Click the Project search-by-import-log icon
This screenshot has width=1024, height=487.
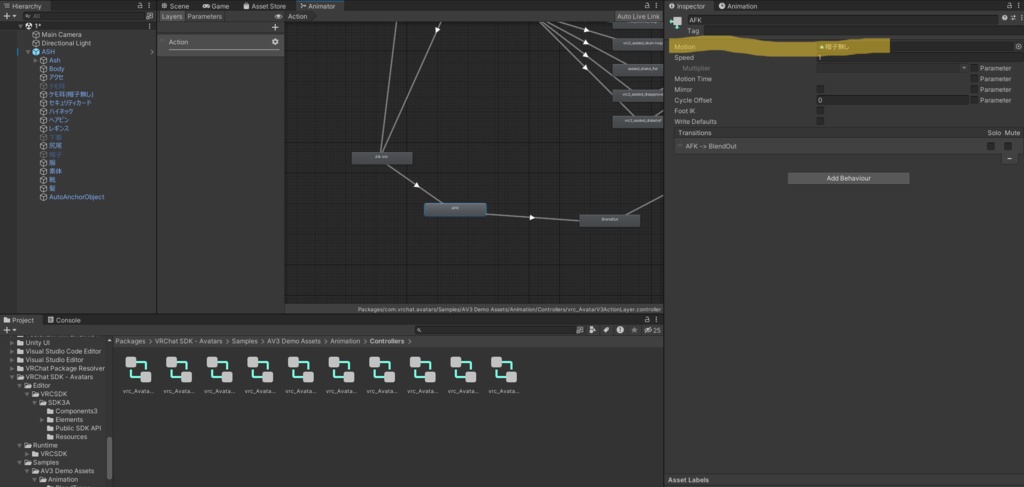coord(620,330)
